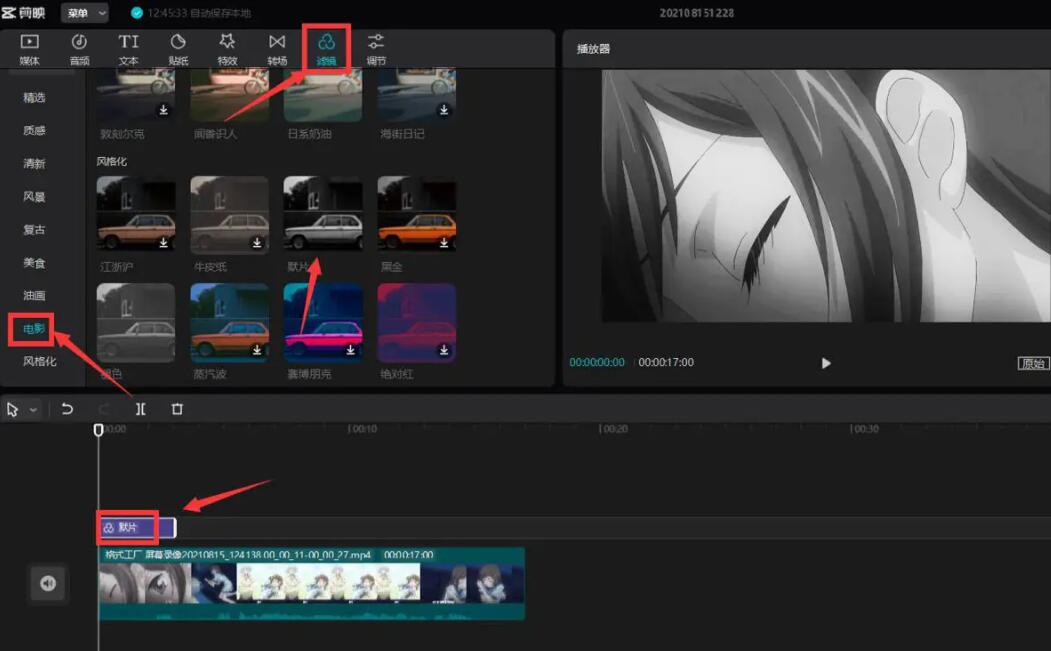Open the 调节 adjustment panel
Screen dimensions: 1051x651
point(376,49)
